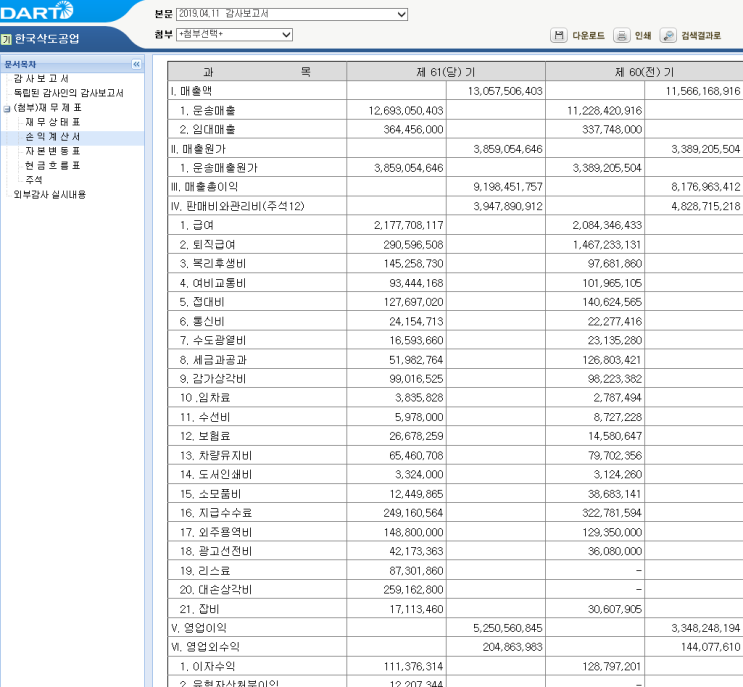Click the Ⅴ. 영업이익 row label
The height and width of the screenshot is (687, 743).
click(199, 628)
